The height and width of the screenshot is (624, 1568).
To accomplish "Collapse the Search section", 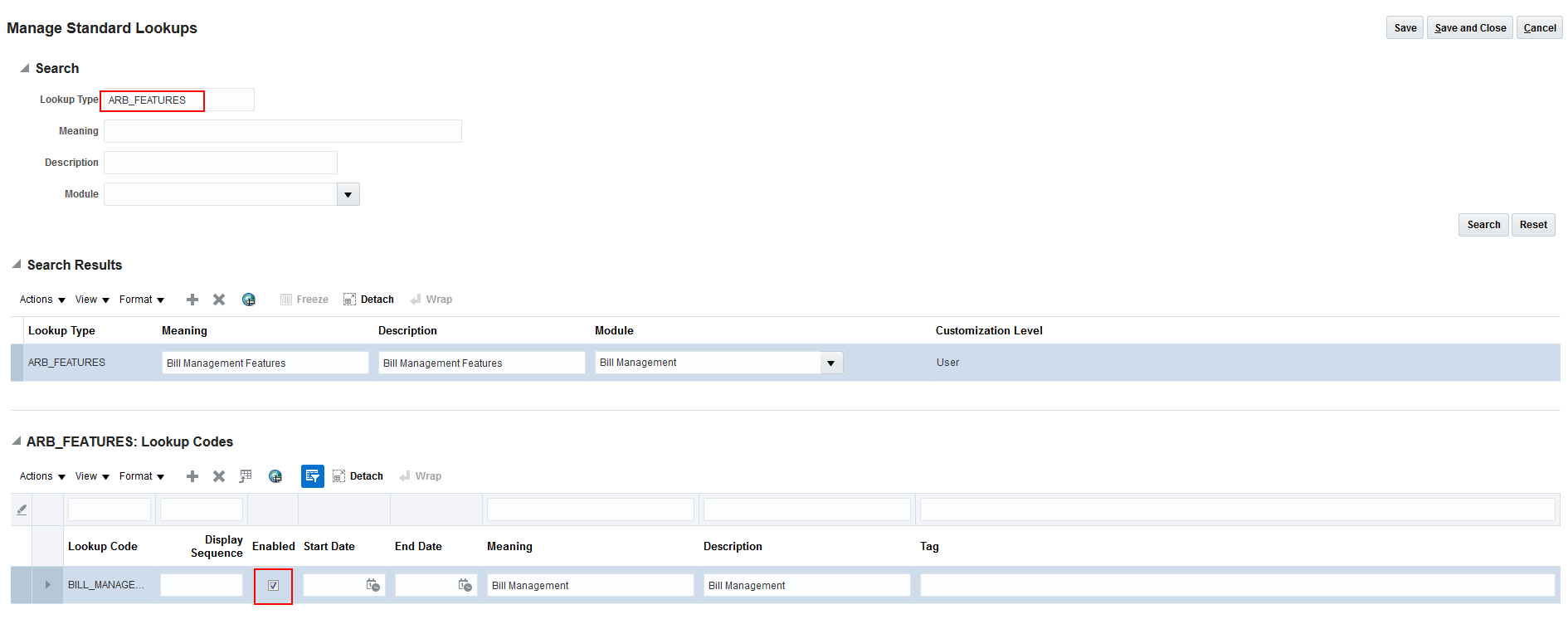I will 25,68.
